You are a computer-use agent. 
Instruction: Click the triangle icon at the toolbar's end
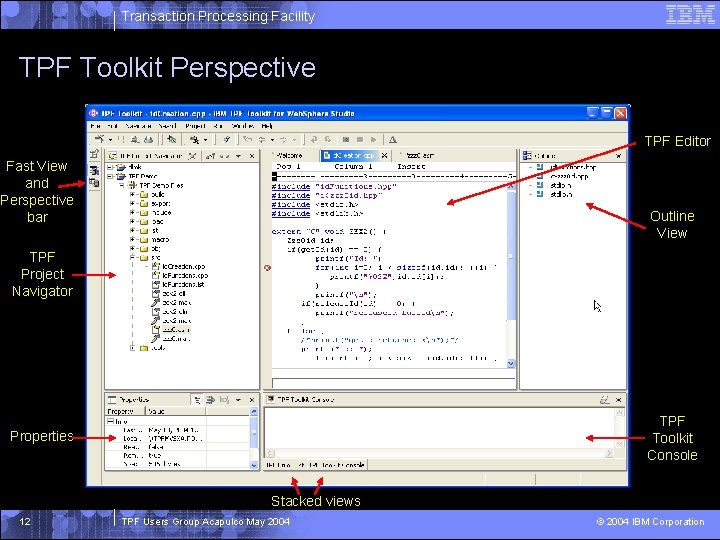click(393, 140)
